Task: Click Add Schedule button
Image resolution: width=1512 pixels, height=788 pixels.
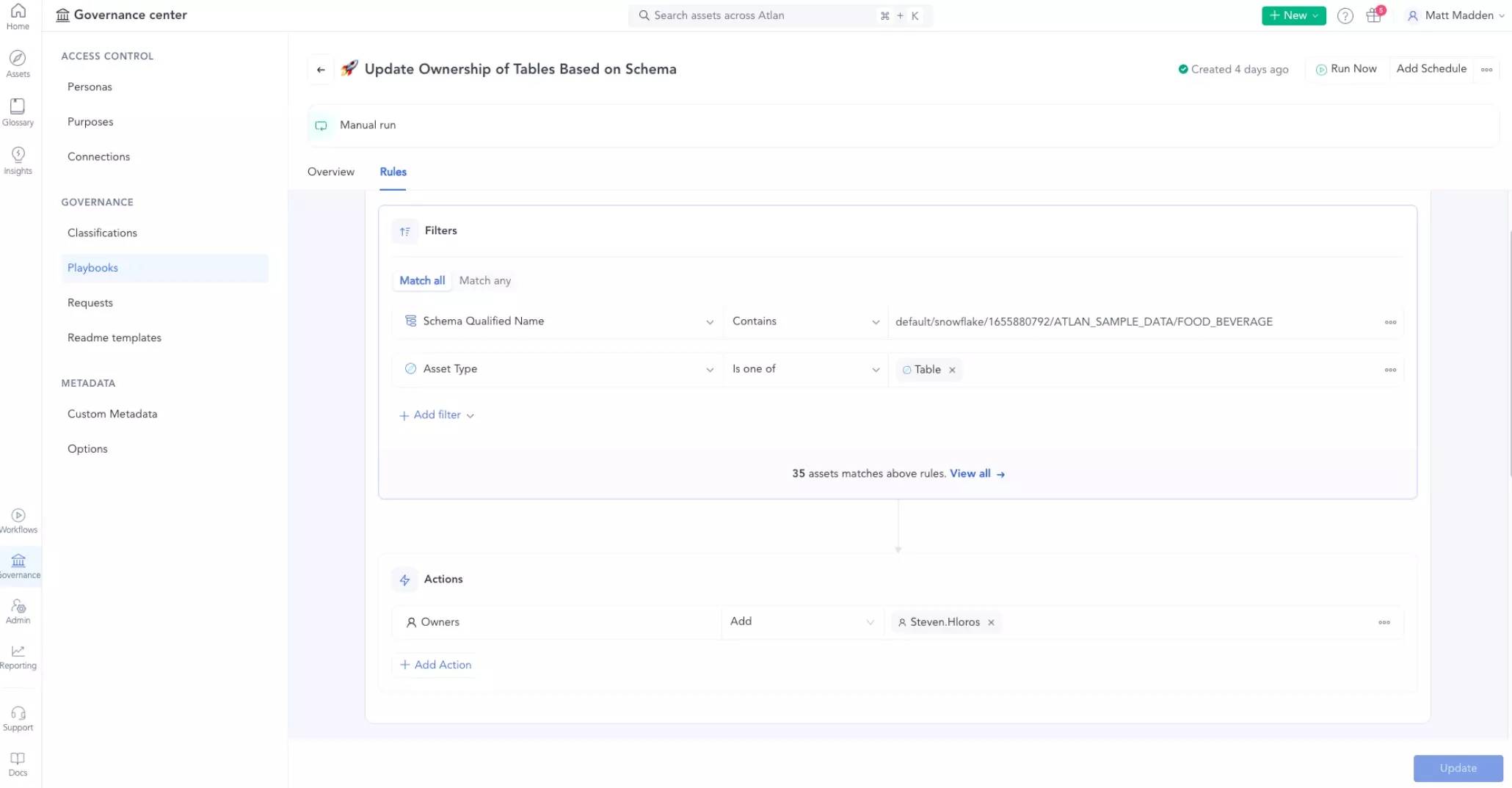Action: point(1431,69)
